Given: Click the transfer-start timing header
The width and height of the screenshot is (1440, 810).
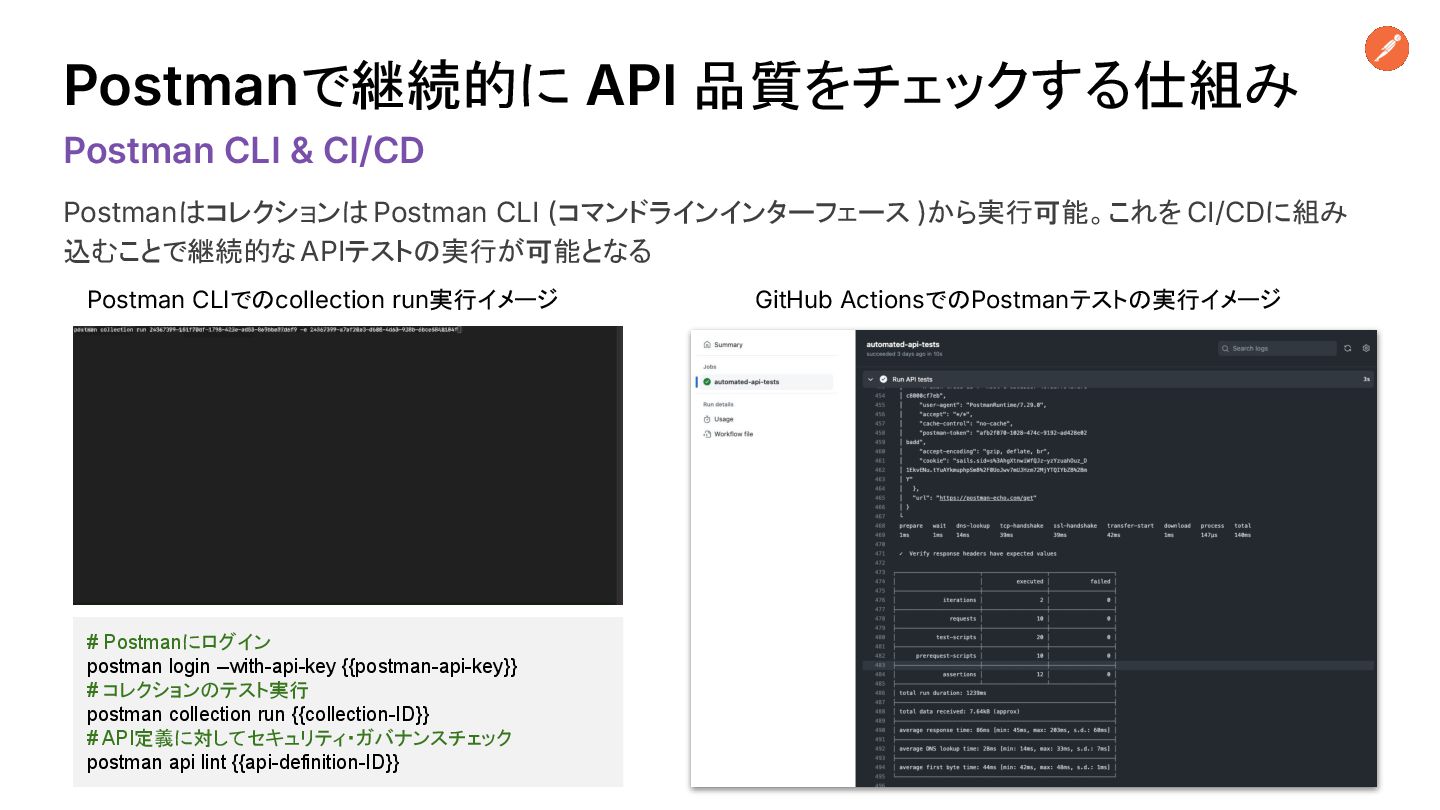Looking at the screenshot, I should pos(1129,525).
